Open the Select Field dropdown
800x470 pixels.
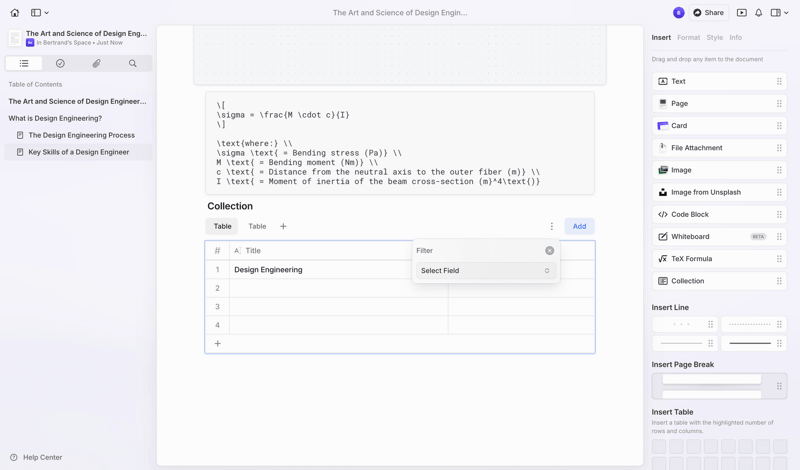(x=485, y=271)
